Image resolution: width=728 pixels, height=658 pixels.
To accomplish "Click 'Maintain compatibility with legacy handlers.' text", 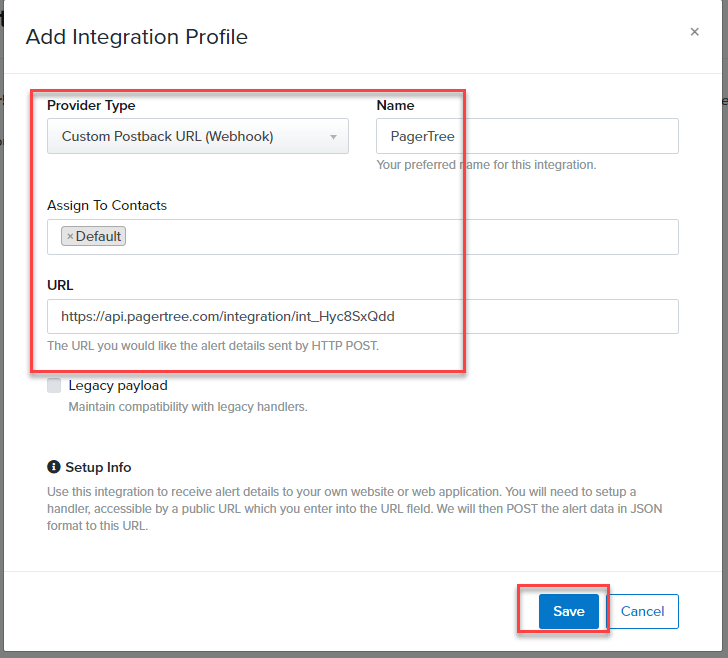I will click(188, 407).
